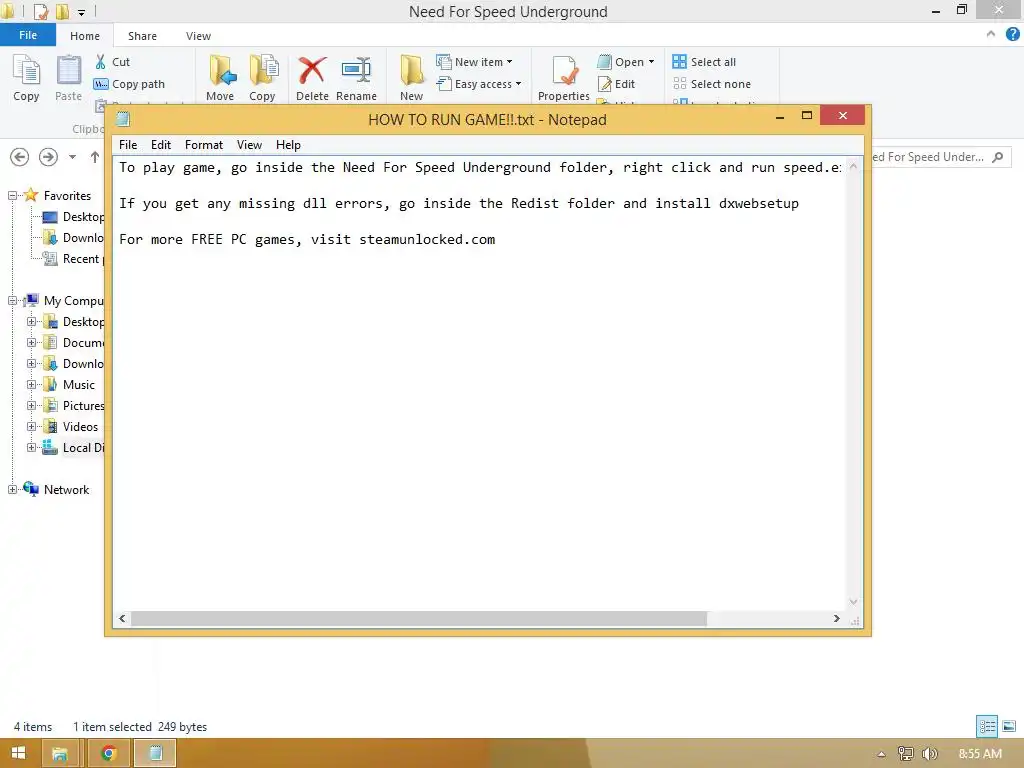Select Videos in the navigation tree
Screen dimensions: 1024x768
click(80, 426)
